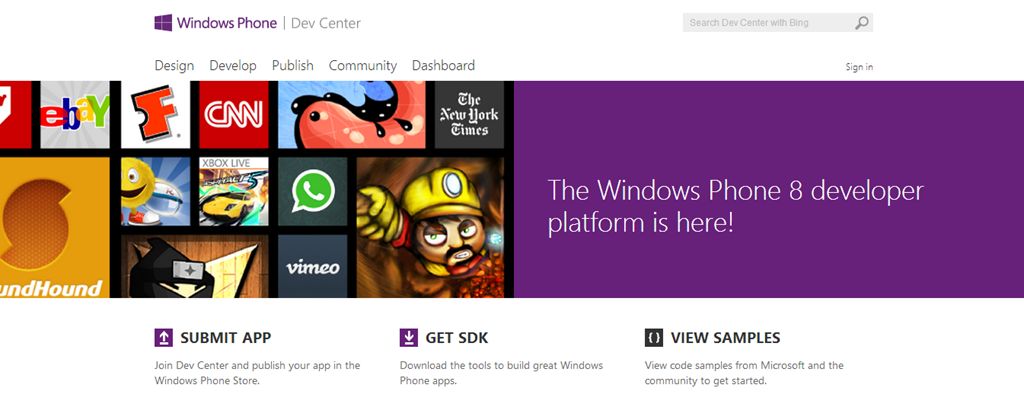This screenshot has height=404, width=1024.
Task: Click the Sign in link
Action: (859, 67)
